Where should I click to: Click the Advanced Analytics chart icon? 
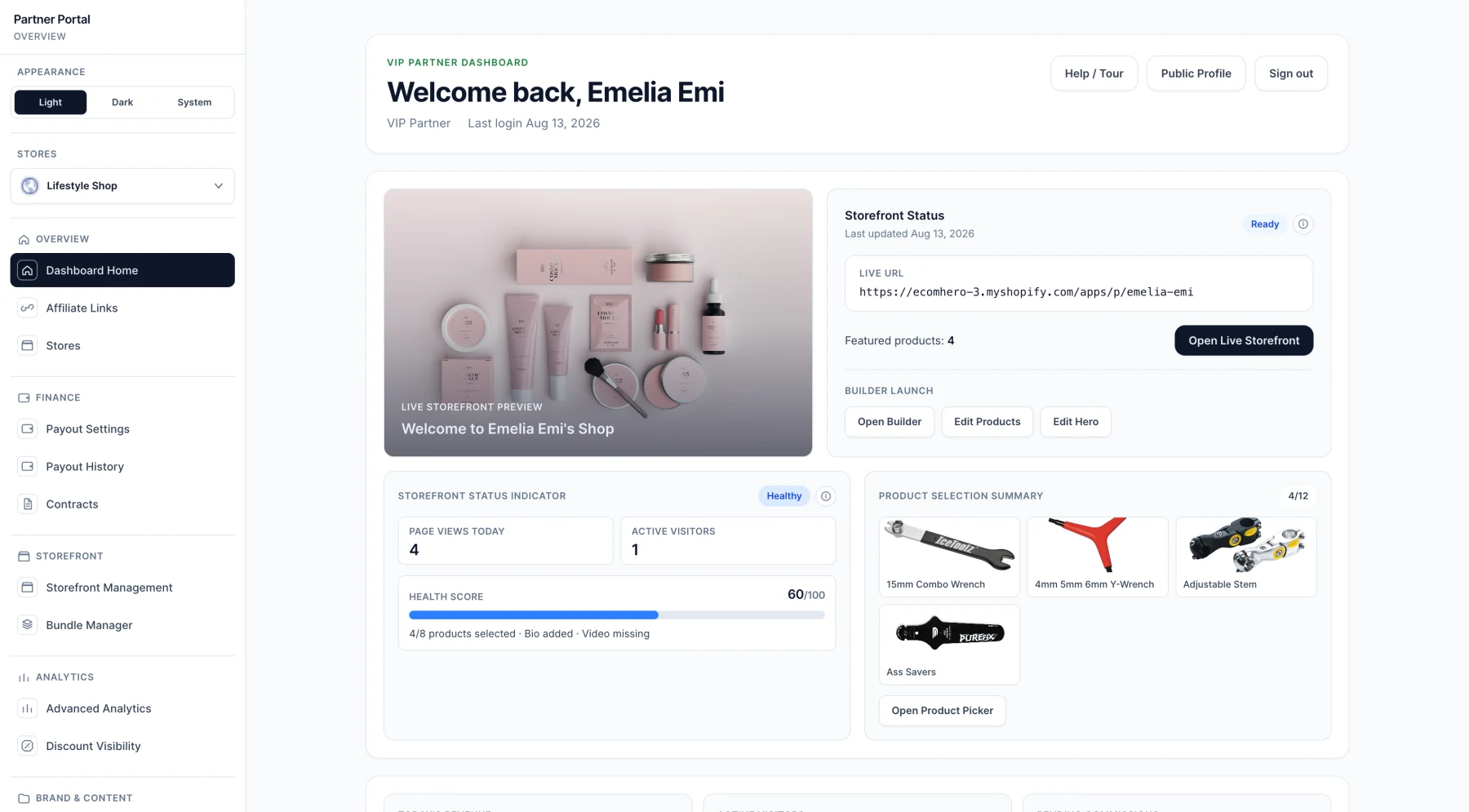pyautogui.click(x=28, y=708)
